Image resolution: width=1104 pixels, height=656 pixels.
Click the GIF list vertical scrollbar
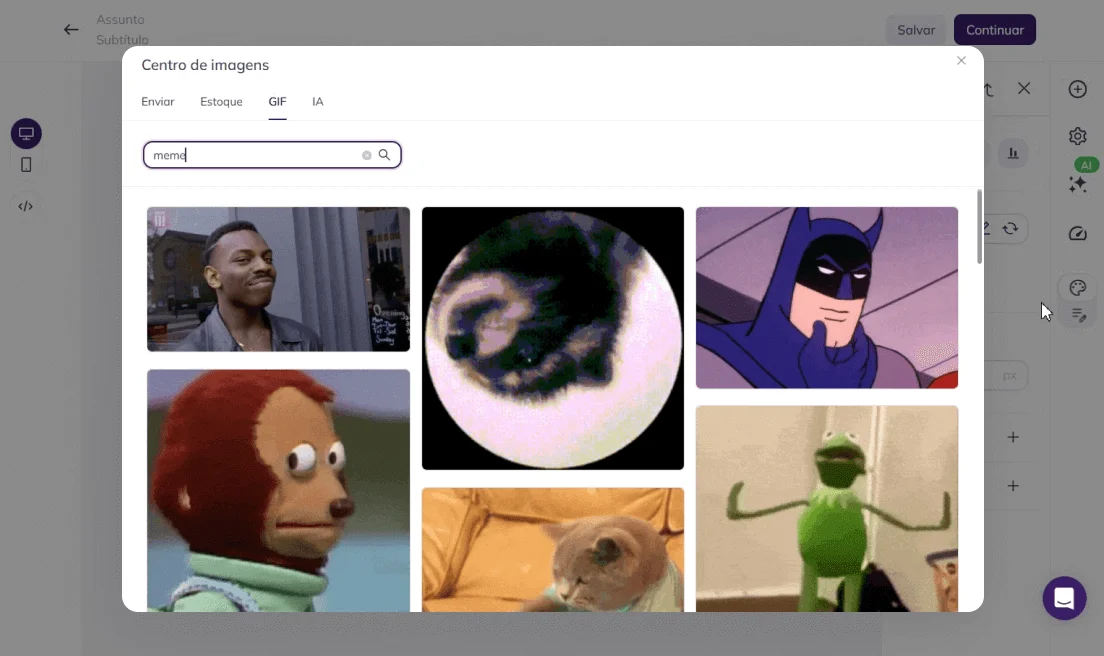click(x=979, y=228)
